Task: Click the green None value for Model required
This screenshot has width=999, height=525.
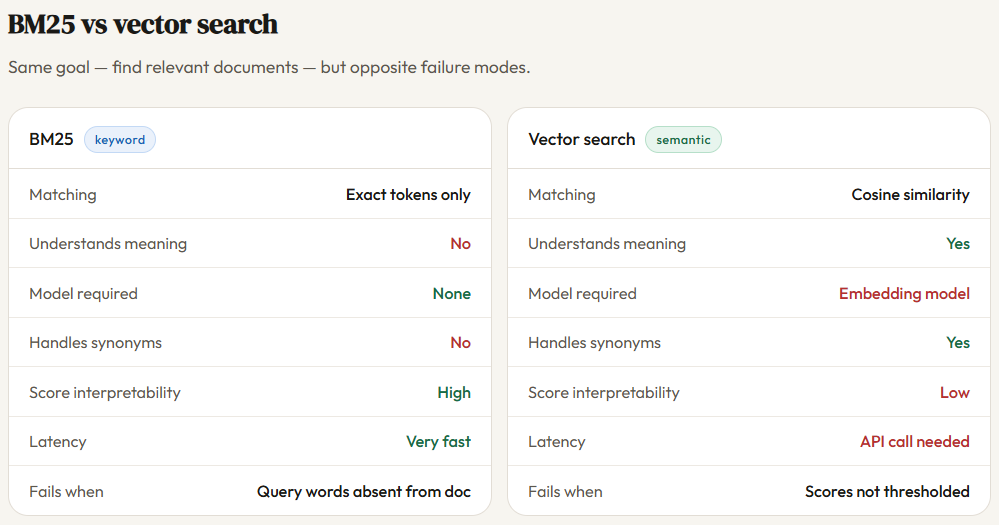Action: [x=451, y=294]
